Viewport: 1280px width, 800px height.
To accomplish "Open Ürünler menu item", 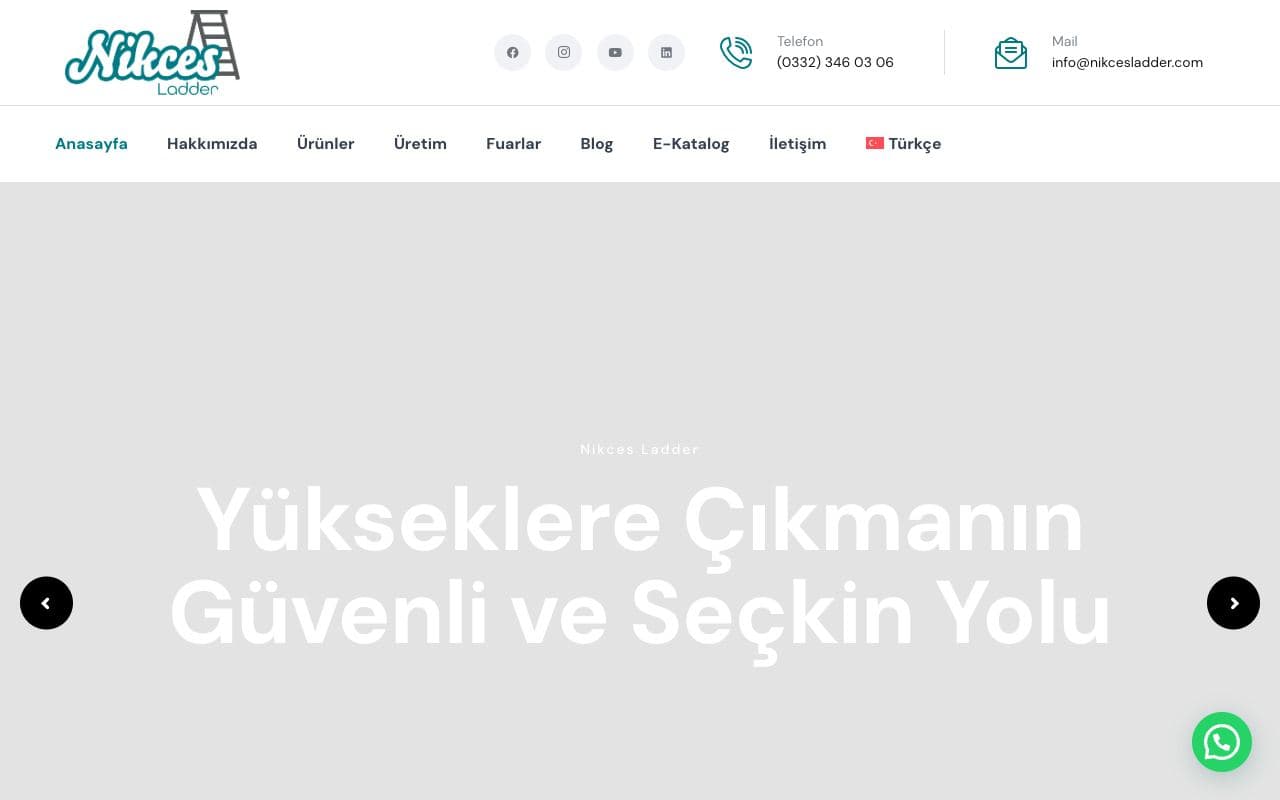I will (x=326, y=143).
